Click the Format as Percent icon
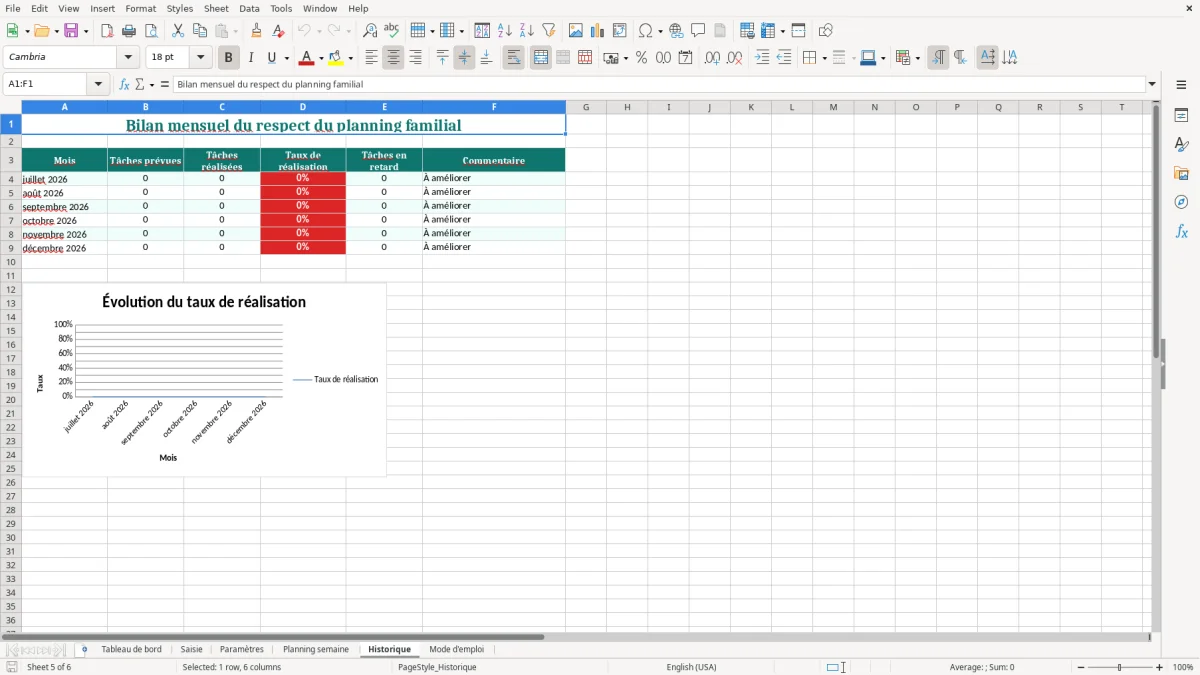Image resolution: width=1200 pixels, height=675 pixels. coord(641,58)
